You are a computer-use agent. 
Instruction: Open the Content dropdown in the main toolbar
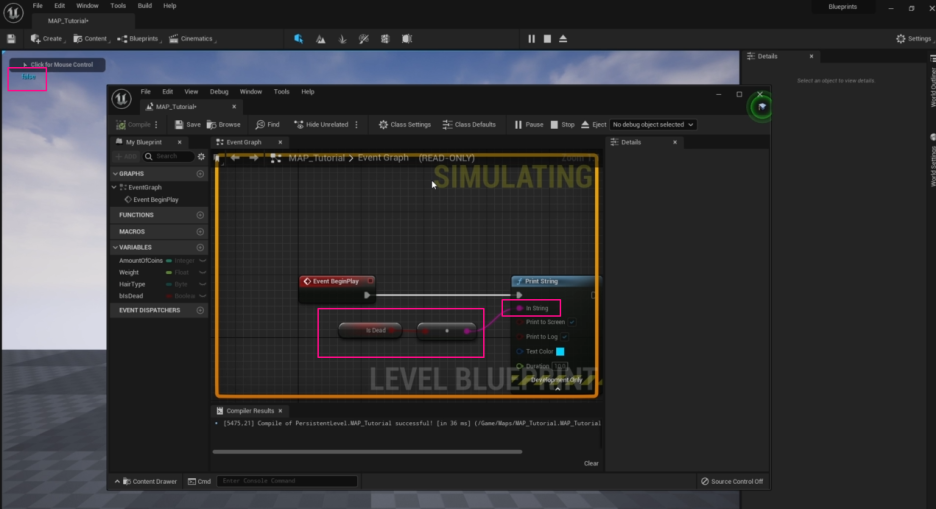point(90,39)
